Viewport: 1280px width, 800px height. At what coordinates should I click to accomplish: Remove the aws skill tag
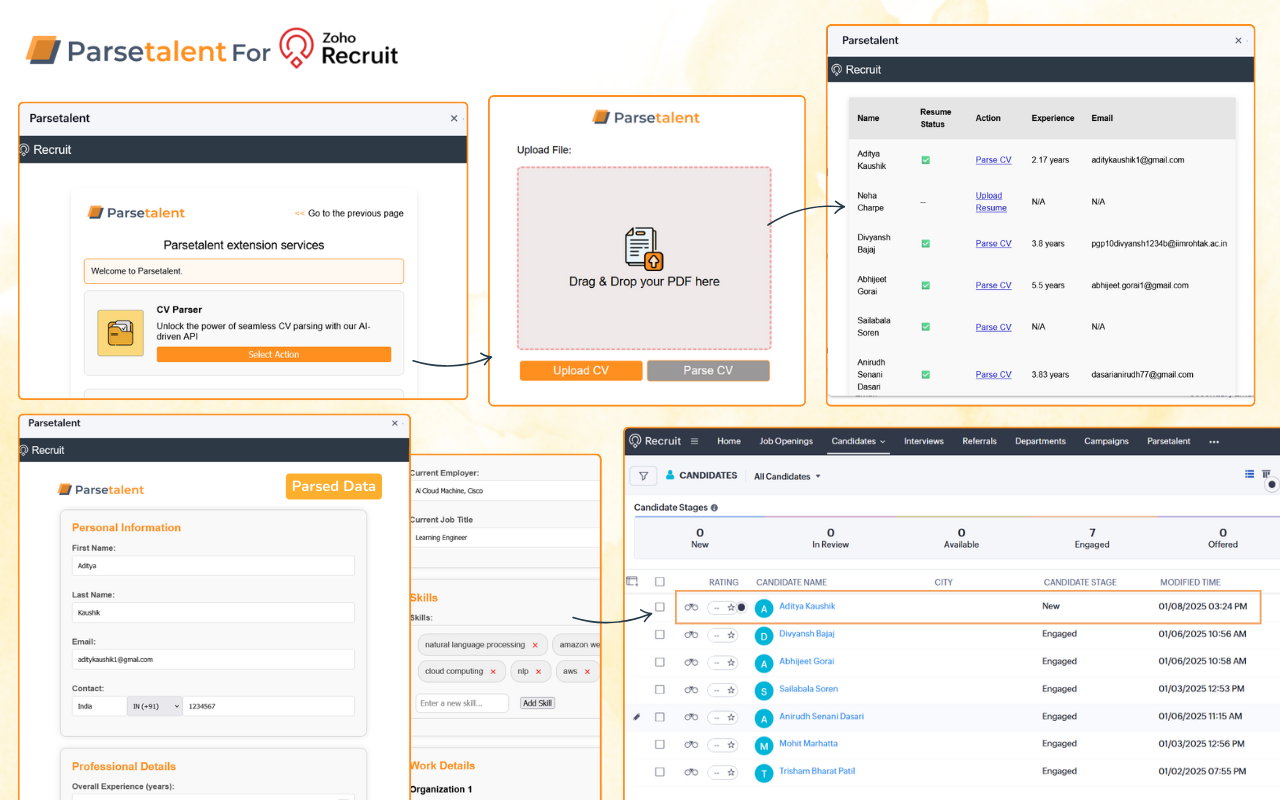(587, 671)
